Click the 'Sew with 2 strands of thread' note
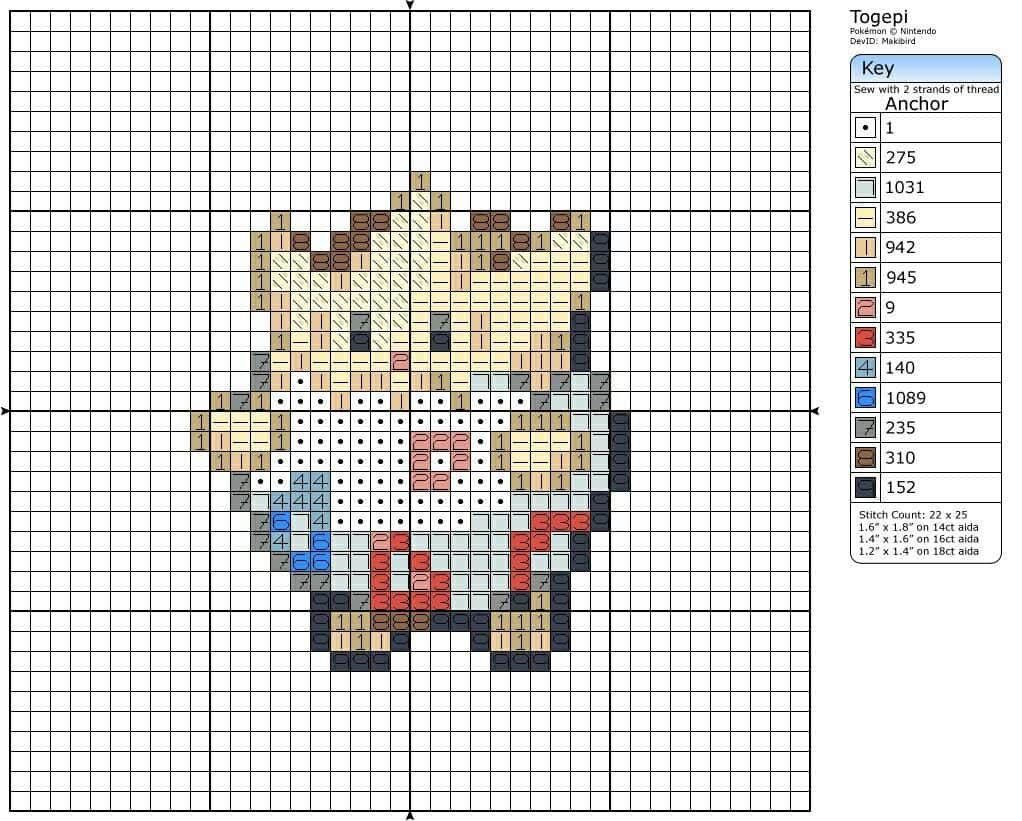This screenshot has width=1022, height=821. (x=926, y=89)
